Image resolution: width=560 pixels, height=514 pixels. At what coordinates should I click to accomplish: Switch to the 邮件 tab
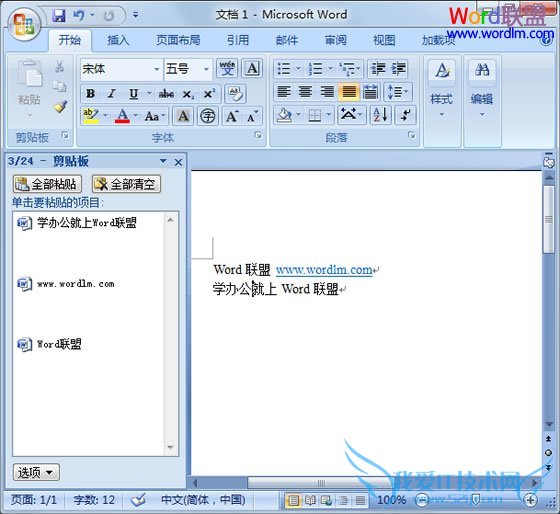point(287,40)
